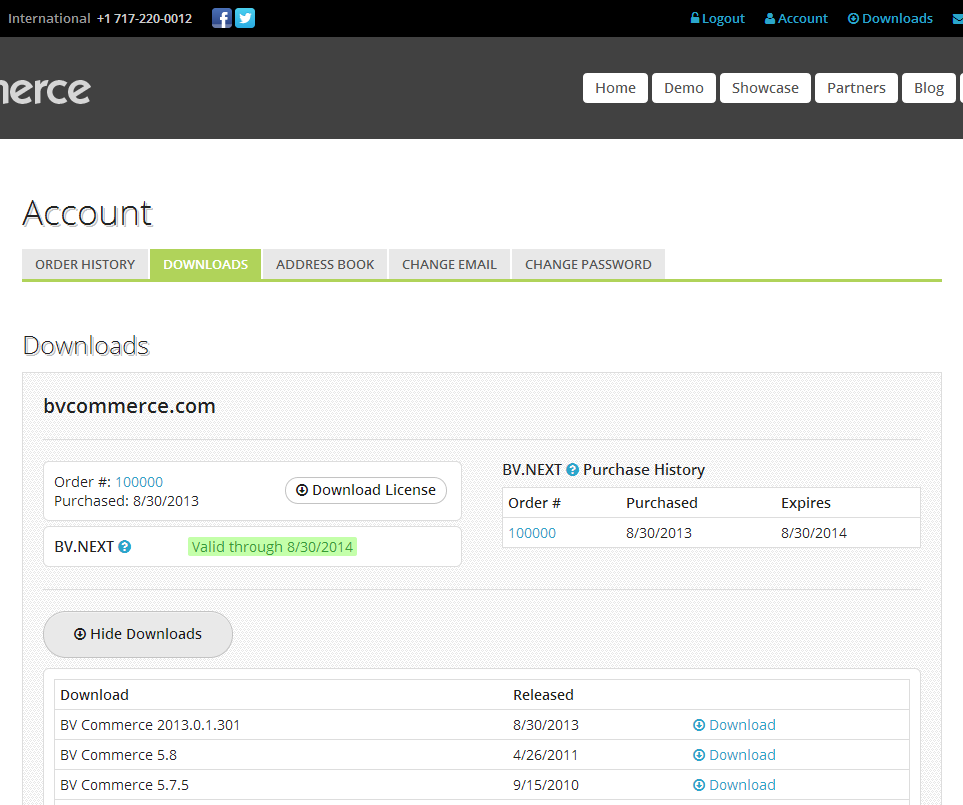
Task: Click the BV.NEXT help icon beside Valid through
Action: point(125,546)
